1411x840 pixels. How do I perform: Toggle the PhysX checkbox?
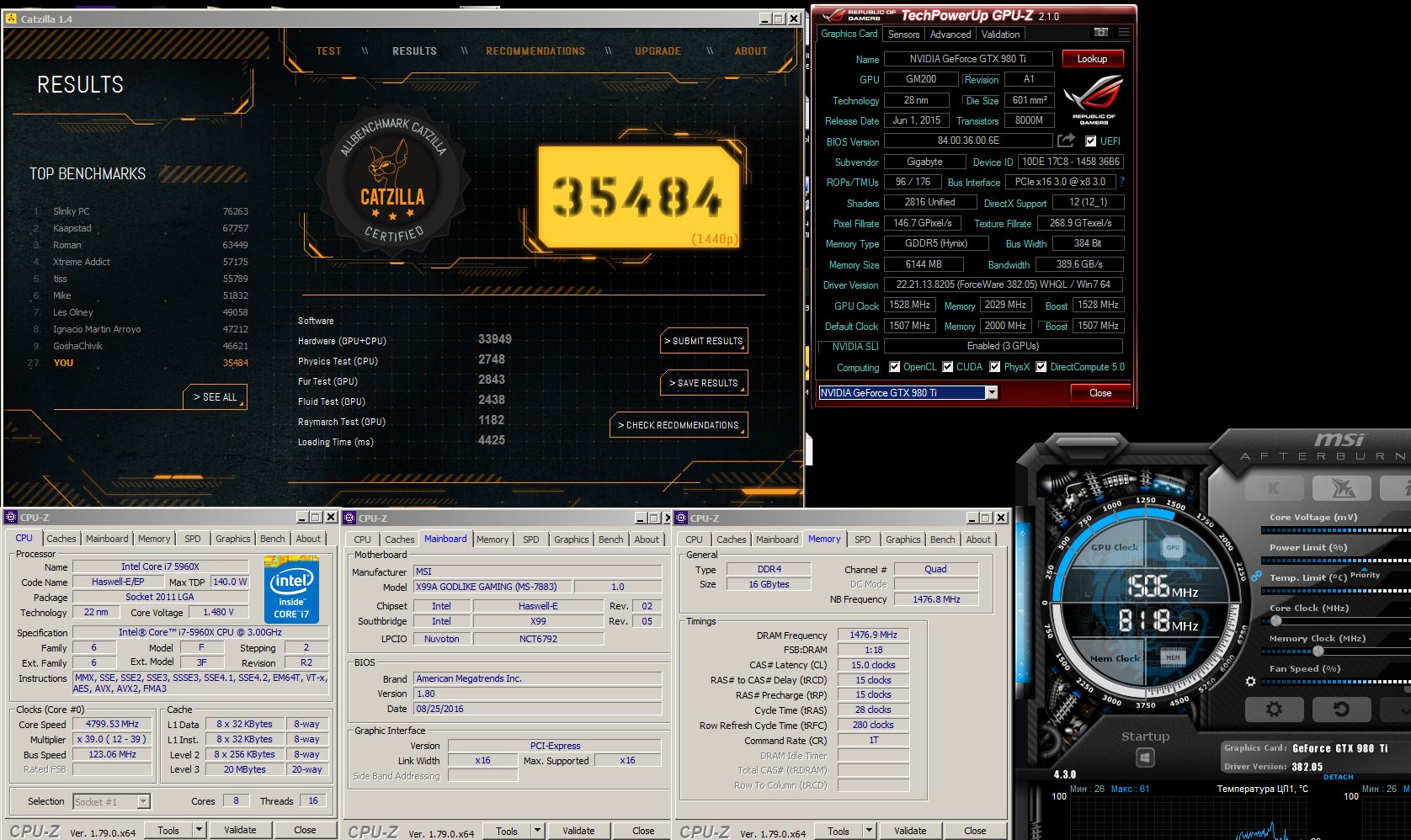point(995,367)
